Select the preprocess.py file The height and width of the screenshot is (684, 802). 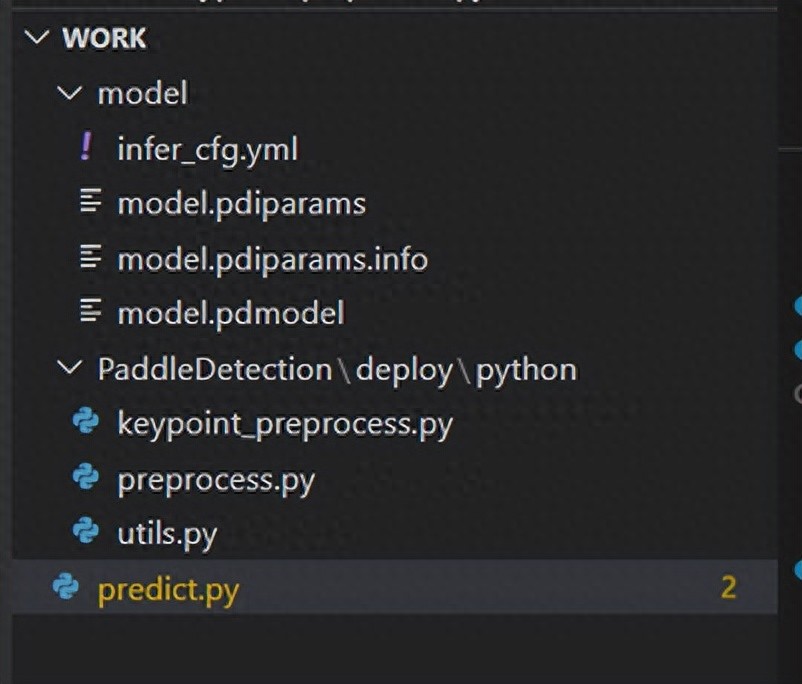pyautogui.click(x=215, y=479)
